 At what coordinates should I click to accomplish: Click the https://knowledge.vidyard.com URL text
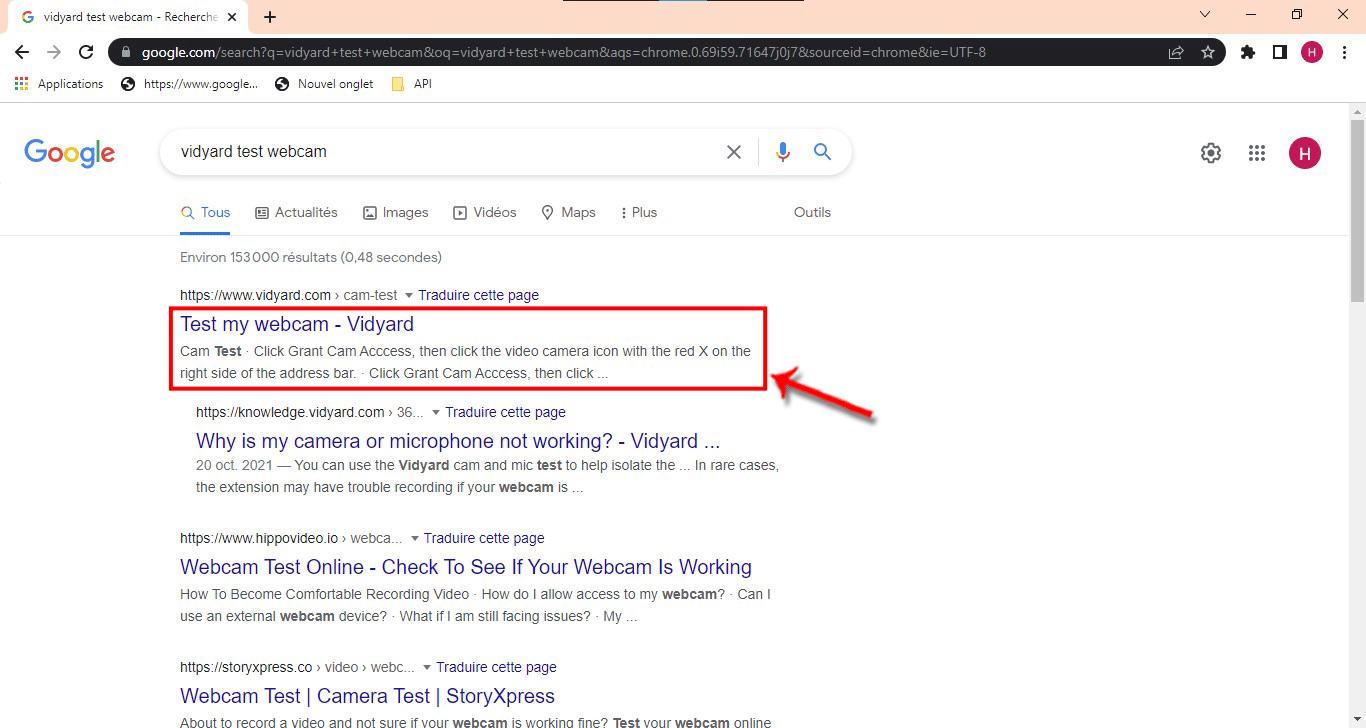(290, 412)
